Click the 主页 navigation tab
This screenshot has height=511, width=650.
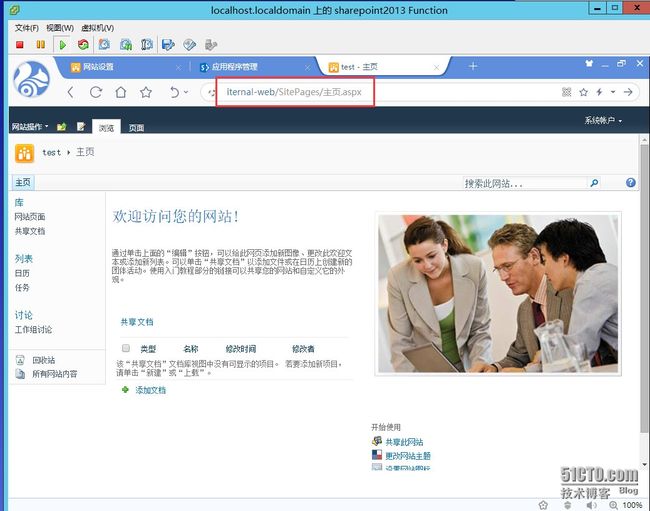[x=23, y=182]
